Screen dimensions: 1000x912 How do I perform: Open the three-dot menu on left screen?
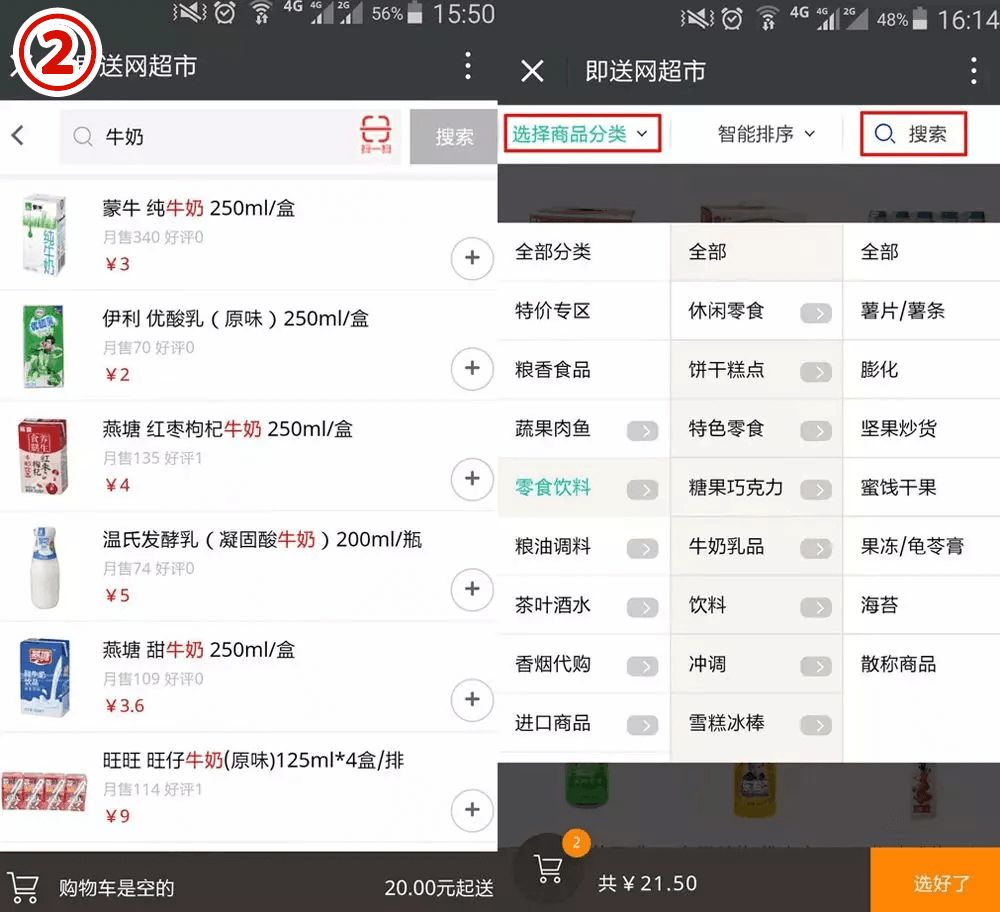click(468, 66)
